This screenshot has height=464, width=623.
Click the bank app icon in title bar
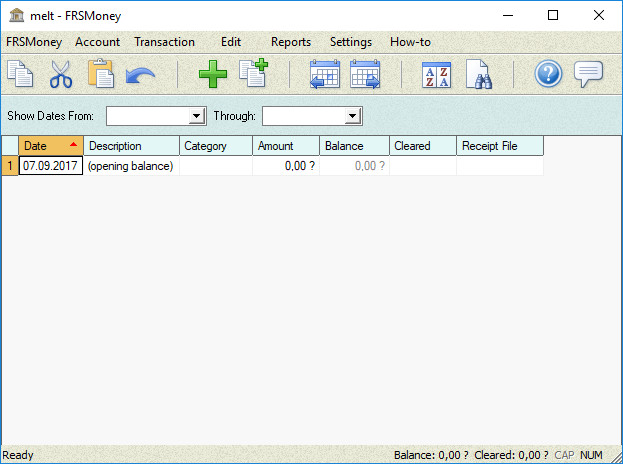point(16,15)
